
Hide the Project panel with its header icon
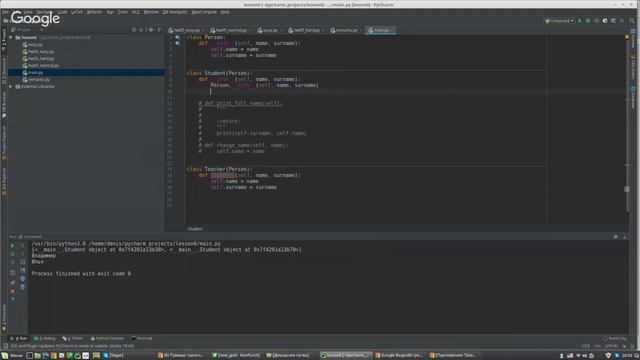(160, 30)
